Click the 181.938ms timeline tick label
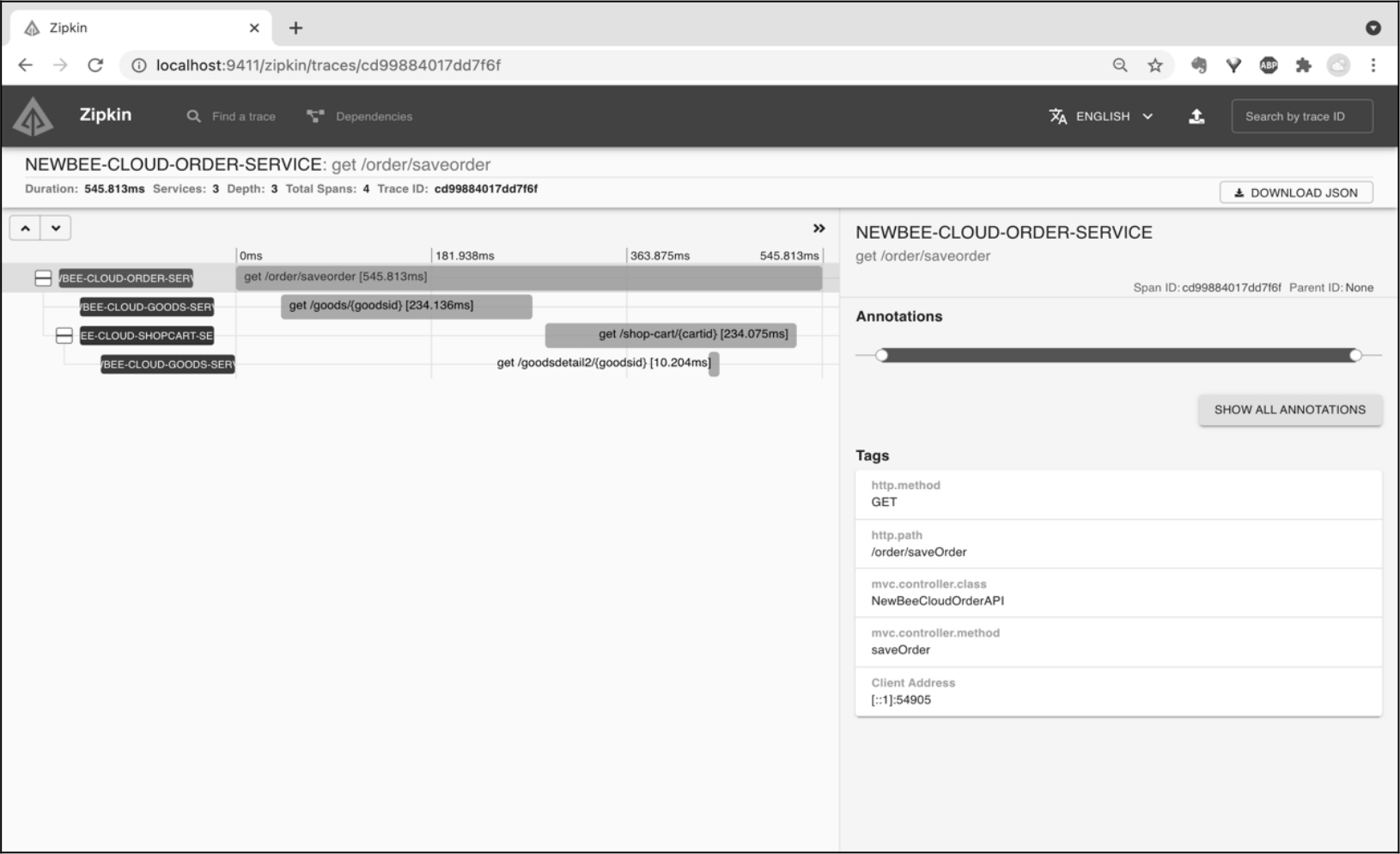Viewport: 1400px width, 854px height. click(465, 256)
